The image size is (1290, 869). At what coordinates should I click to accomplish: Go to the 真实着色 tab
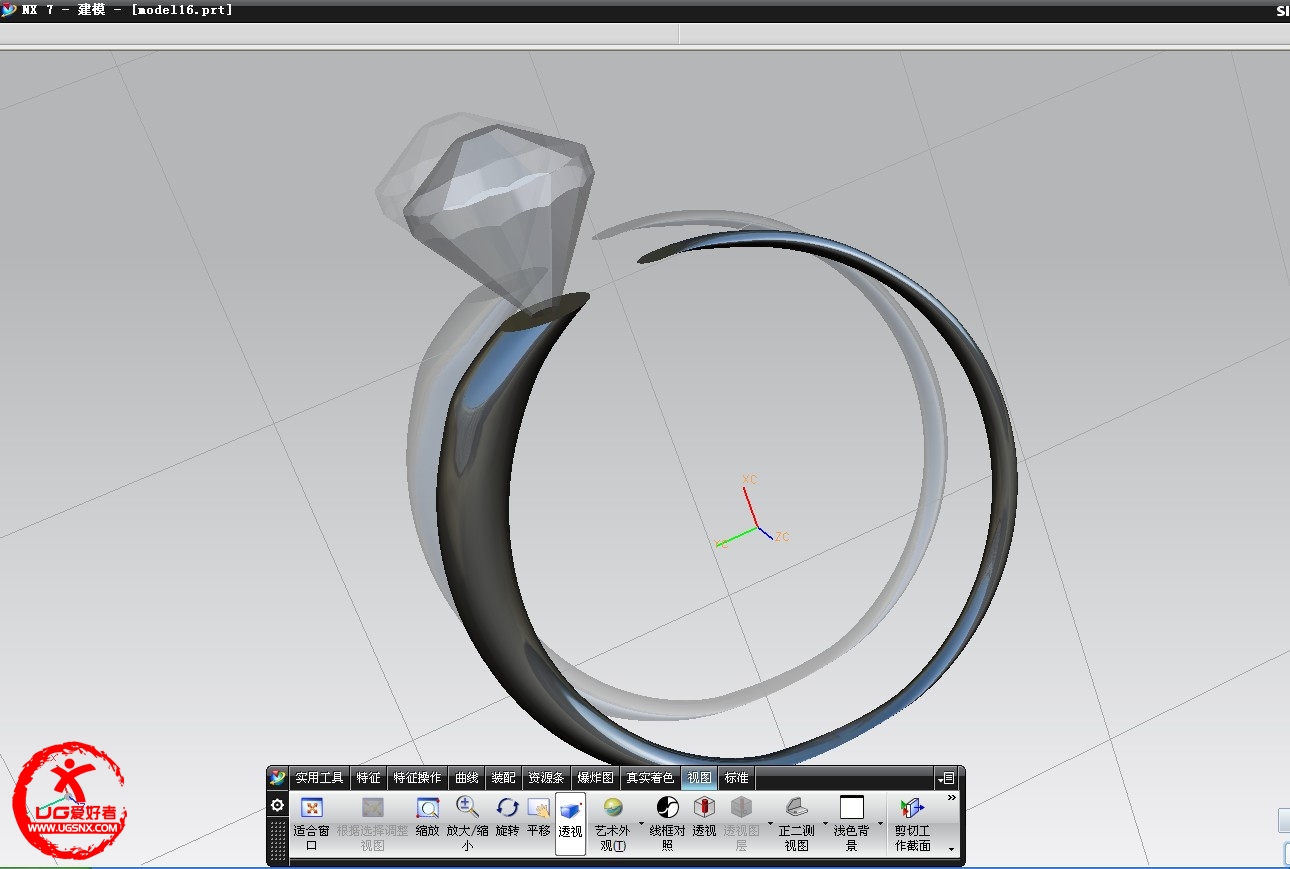pyautogui.click(x=650, y=778)
